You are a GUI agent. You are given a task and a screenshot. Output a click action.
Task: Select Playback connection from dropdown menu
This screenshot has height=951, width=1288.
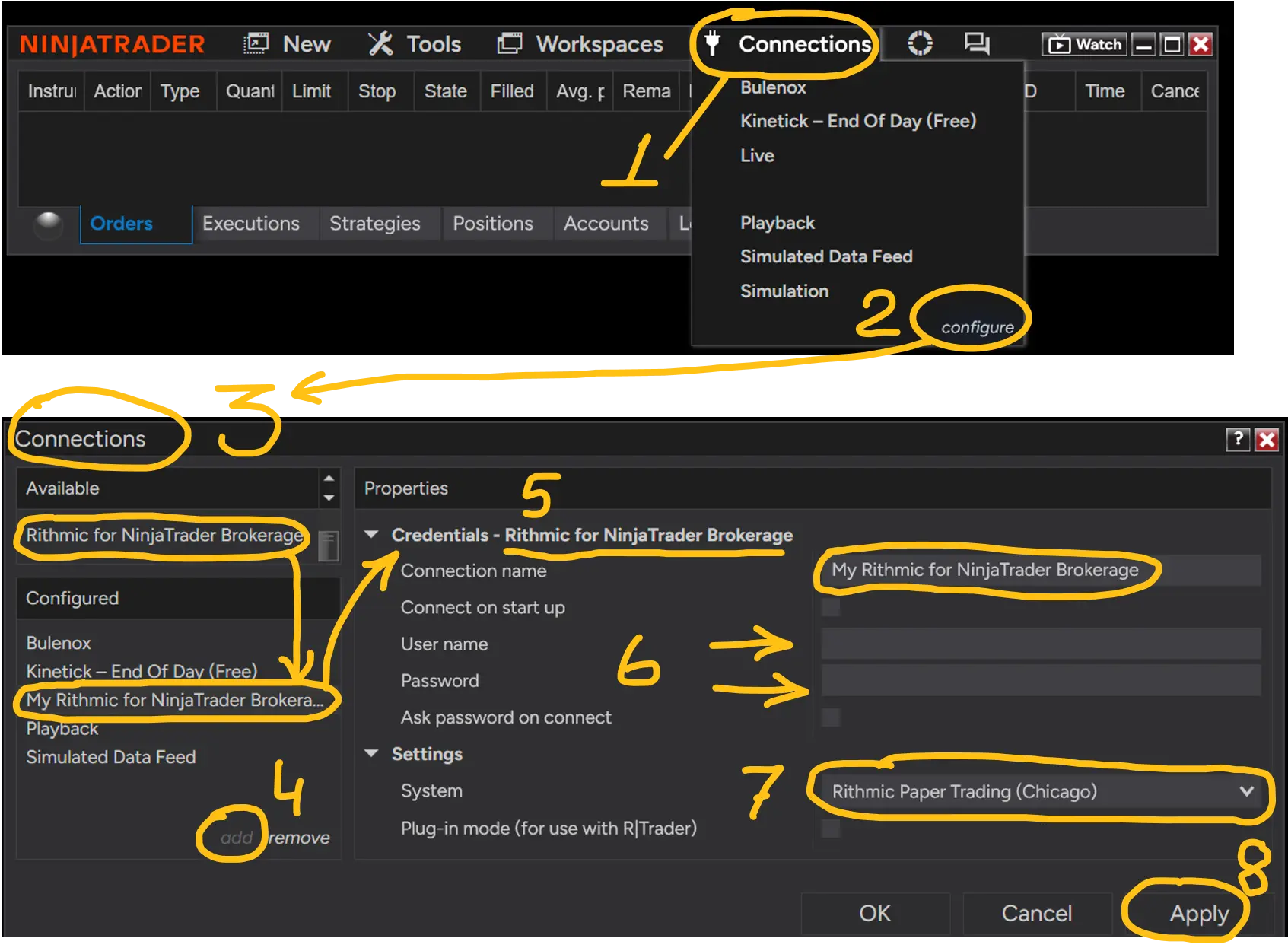[777, 223]
